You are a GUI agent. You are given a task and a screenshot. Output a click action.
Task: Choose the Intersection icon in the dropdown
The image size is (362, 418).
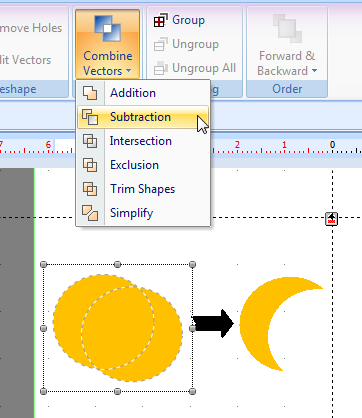point(90,141)
